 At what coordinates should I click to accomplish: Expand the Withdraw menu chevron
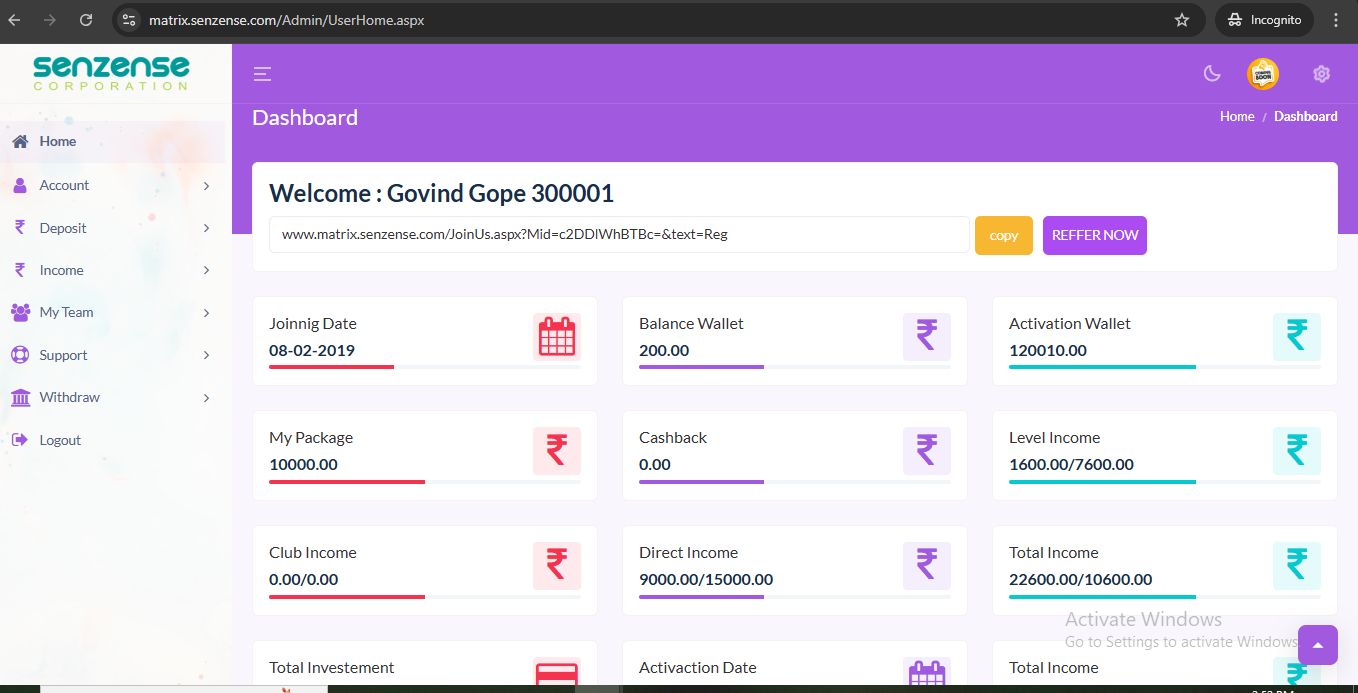206,398
